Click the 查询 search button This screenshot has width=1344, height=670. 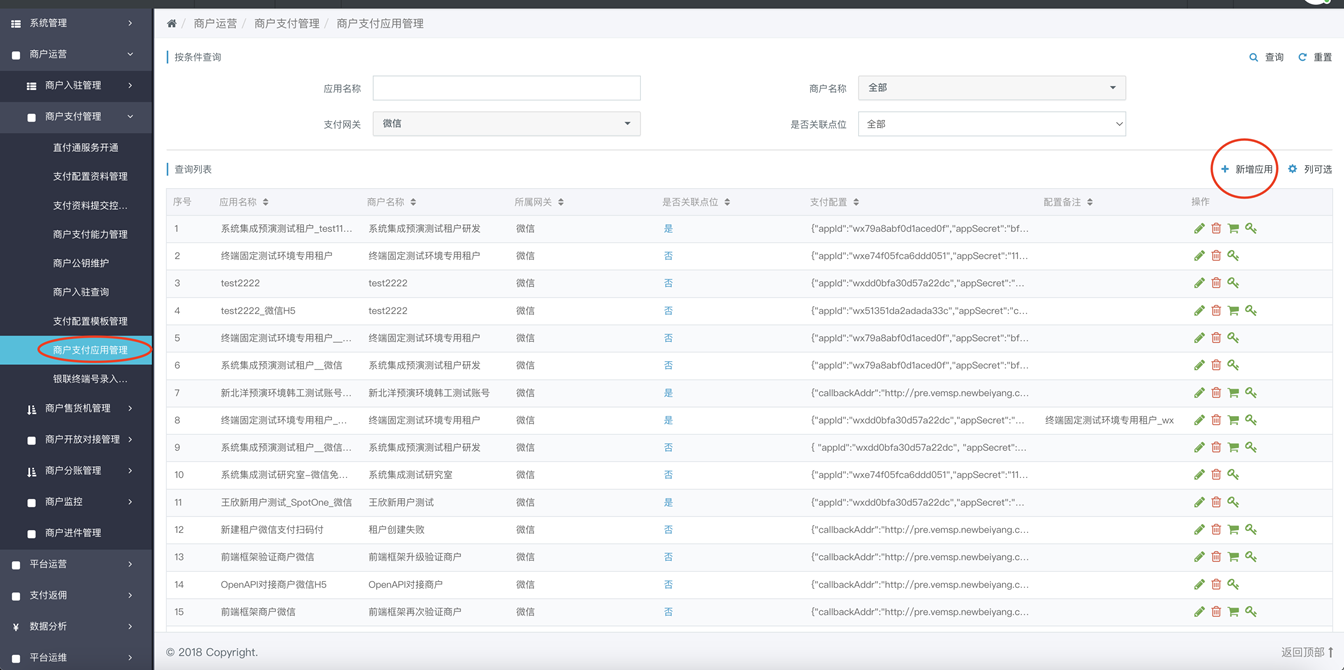click(x=1266, y=58)
